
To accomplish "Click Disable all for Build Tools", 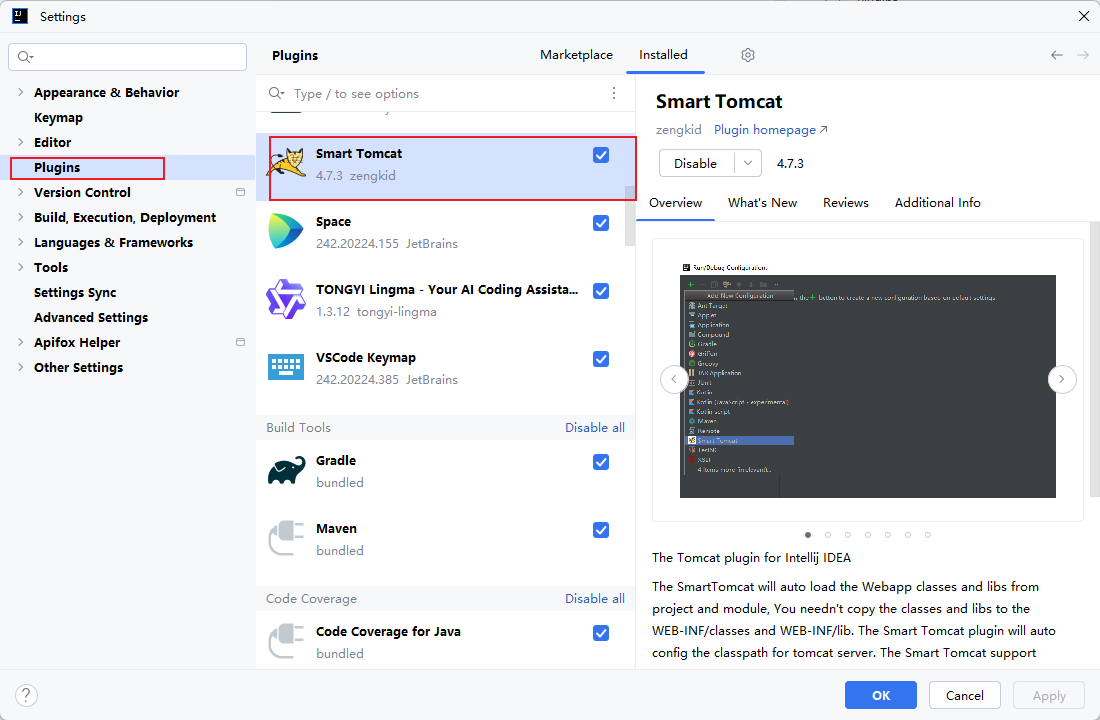I will pyautogui.click(x=594, y=427).
